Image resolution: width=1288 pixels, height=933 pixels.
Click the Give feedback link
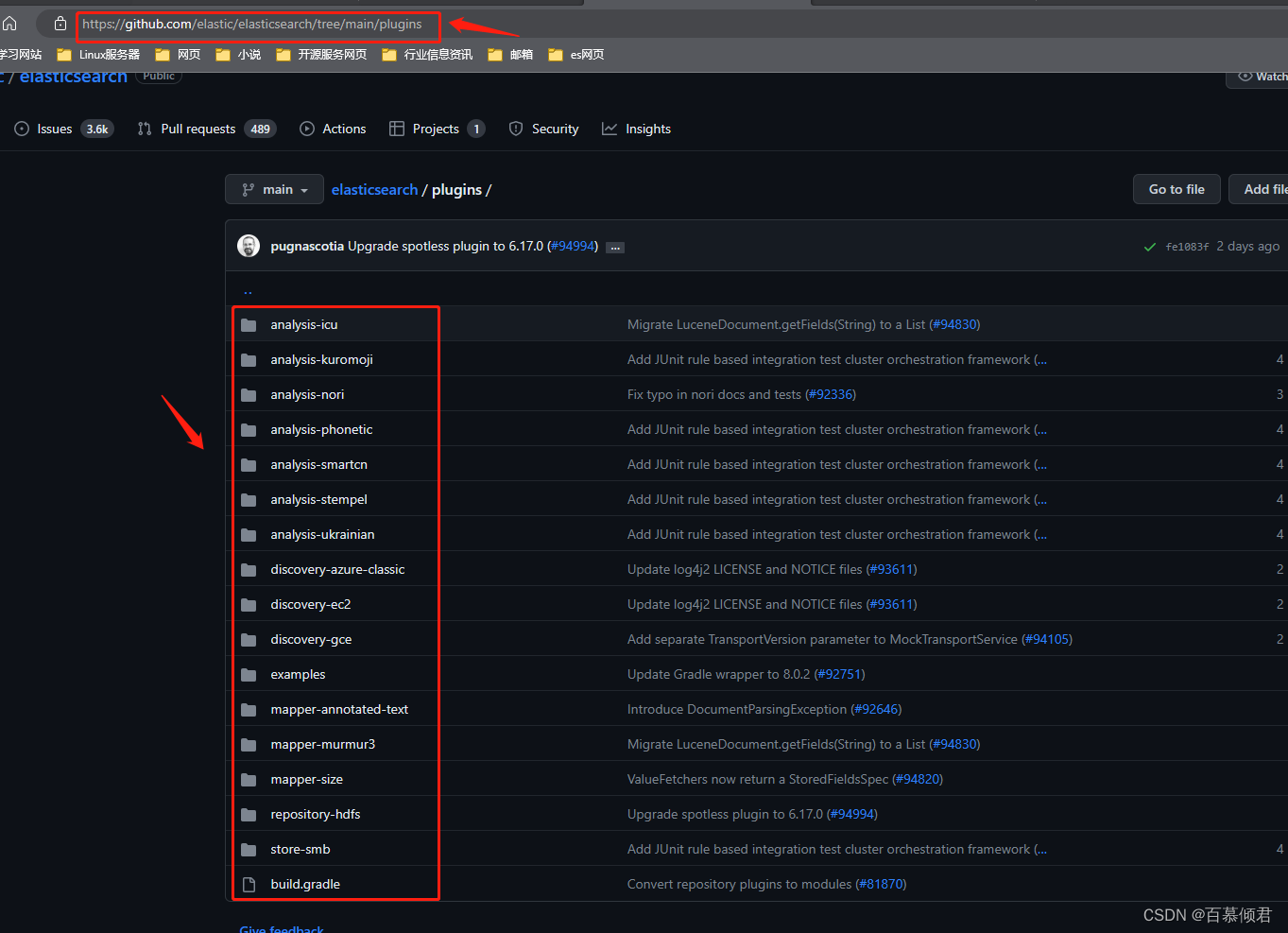point(282,928)
